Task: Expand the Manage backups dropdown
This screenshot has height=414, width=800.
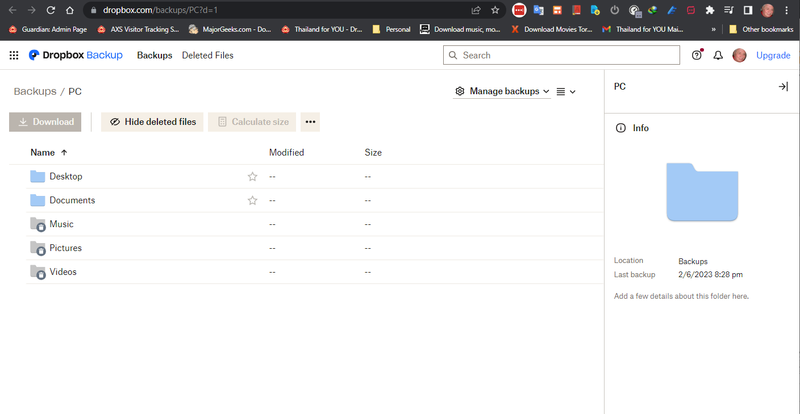Action: 502,91
